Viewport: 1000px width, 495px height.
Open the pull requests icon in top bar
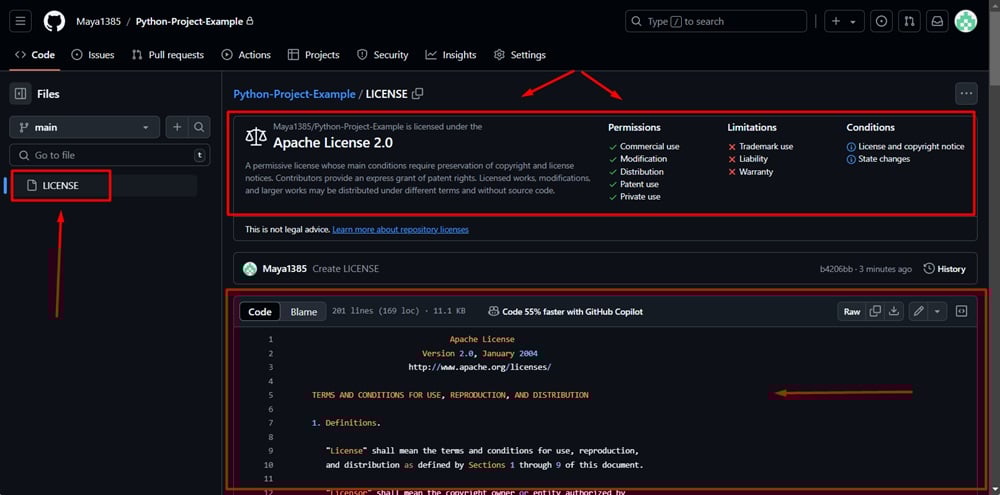point(909,21)
